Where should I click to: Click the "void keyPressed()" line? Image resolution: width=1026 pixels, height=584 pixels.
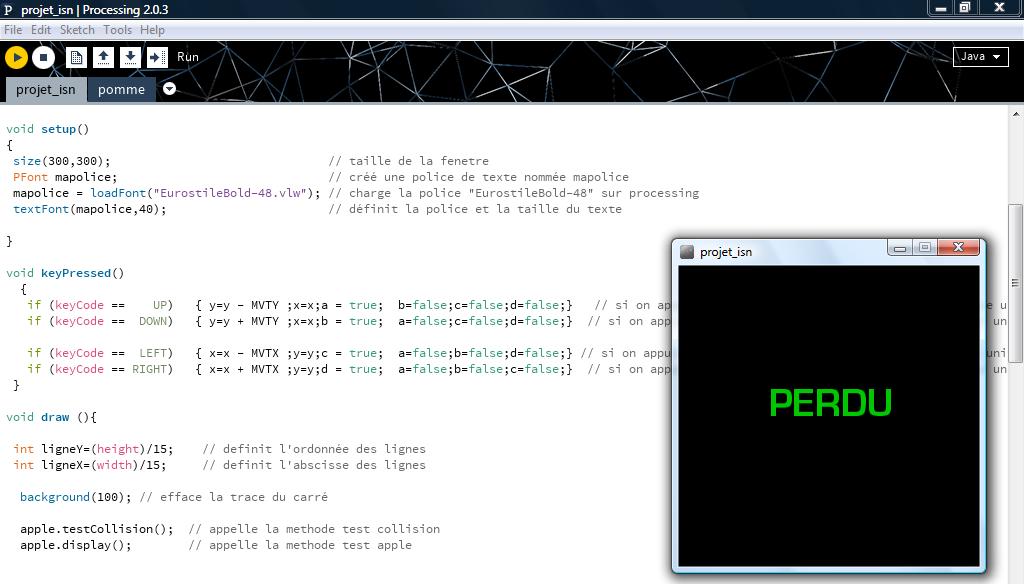click(65, 273)
